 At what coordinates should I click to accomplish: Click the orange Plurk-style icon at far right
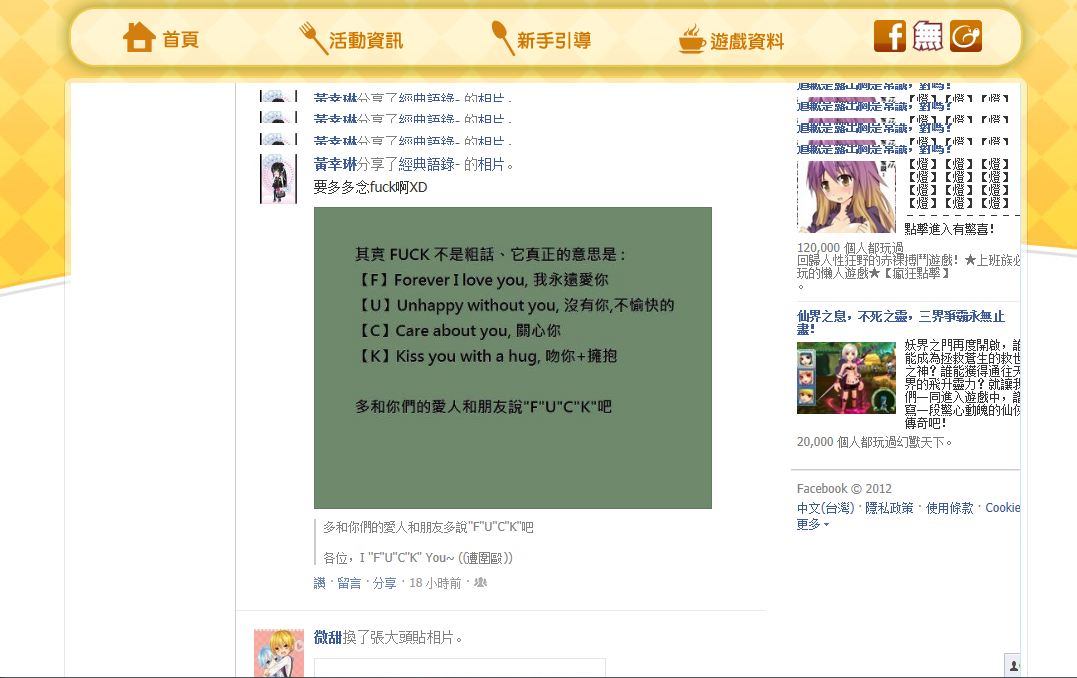click(x=966, y=36)
